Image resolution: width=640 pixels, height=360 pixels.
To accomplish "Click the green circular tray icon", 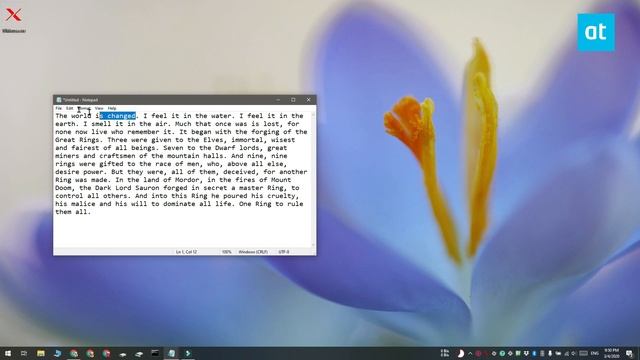I will pos(502,353).
